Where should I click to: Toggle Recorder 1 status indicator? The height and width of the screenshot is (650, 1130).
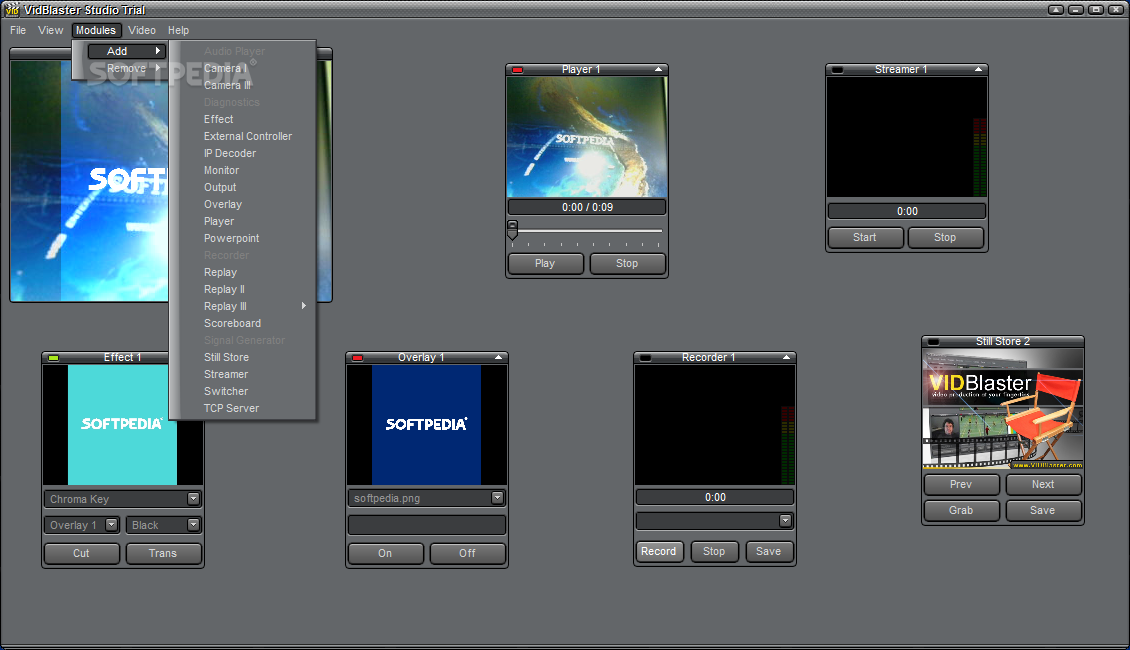[646, 357]
